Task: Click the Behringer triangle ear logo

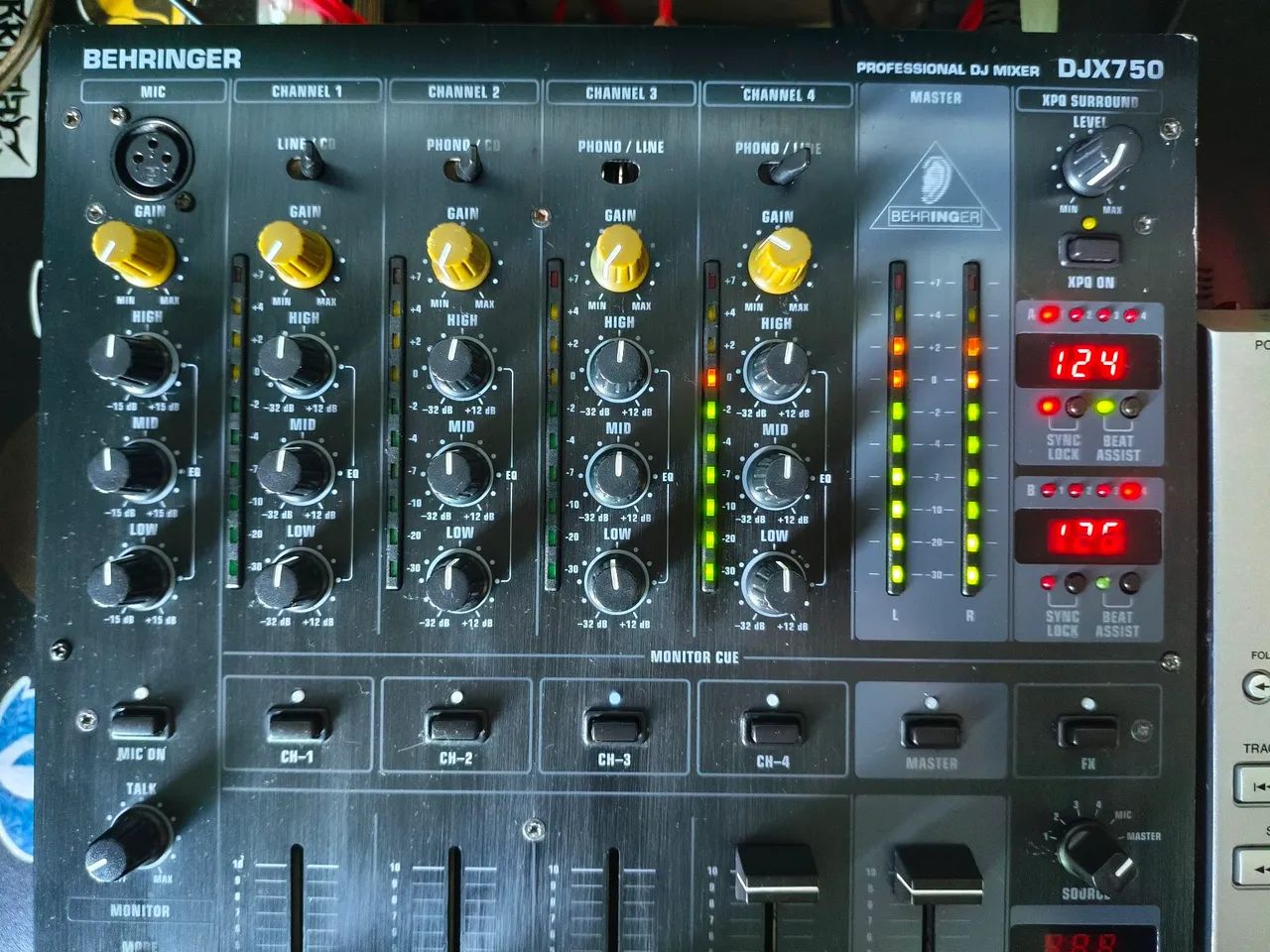Action: coord(934,187)
